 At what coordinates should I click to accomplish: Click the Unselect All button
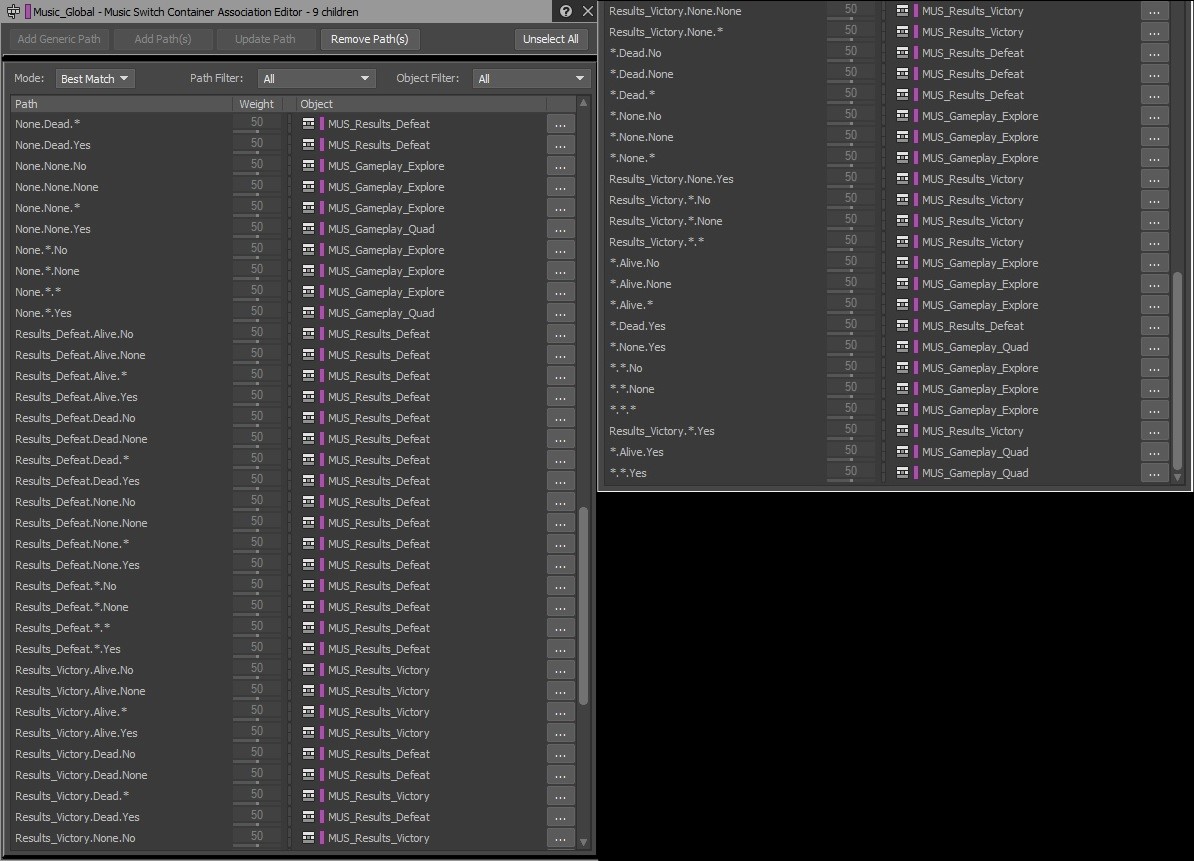(551, 39)
